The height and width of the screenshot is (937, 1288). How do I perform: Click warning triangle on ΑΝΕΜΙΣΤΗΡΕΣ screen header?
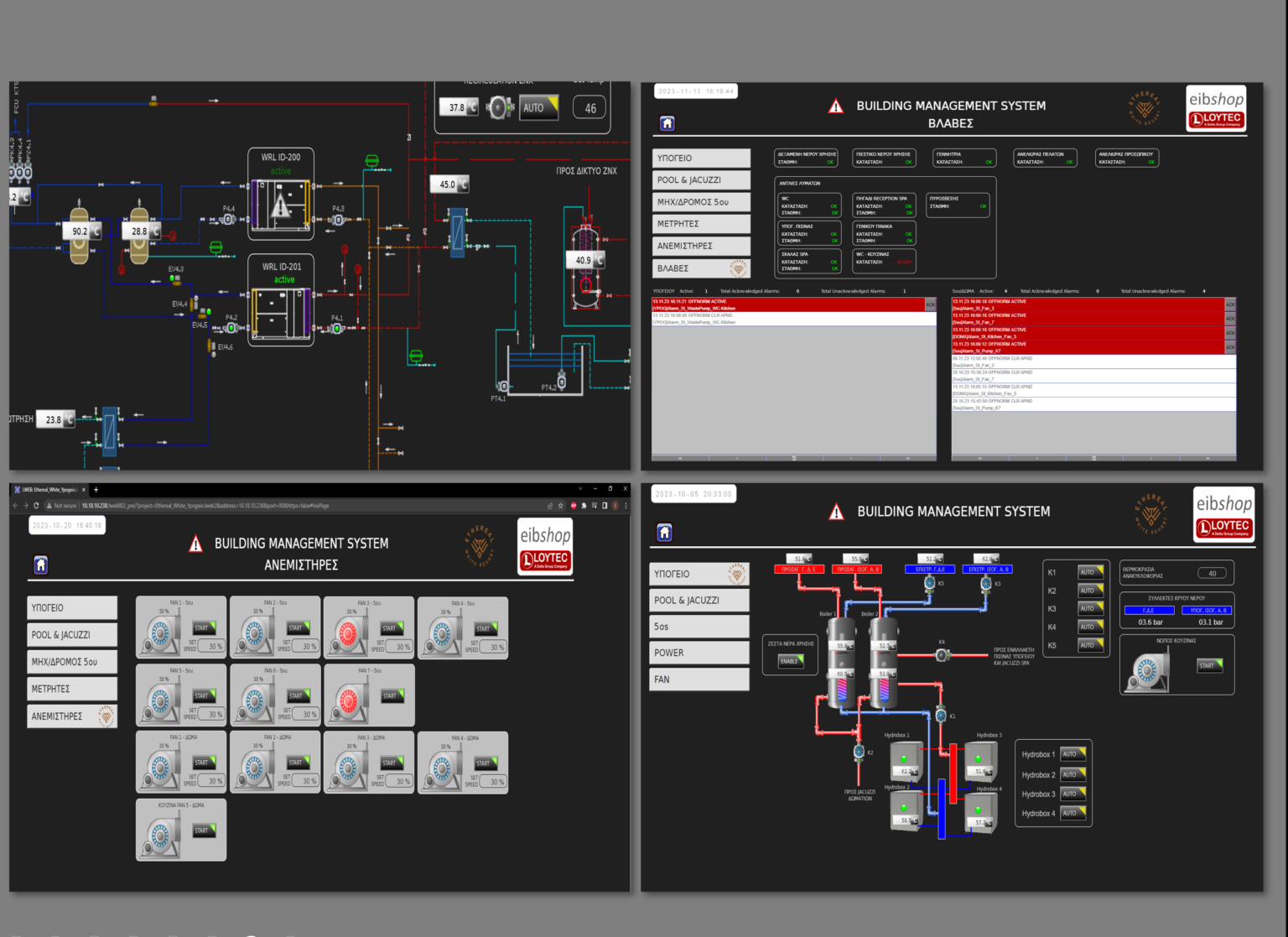pyautogui.click(x=196, y=544)
